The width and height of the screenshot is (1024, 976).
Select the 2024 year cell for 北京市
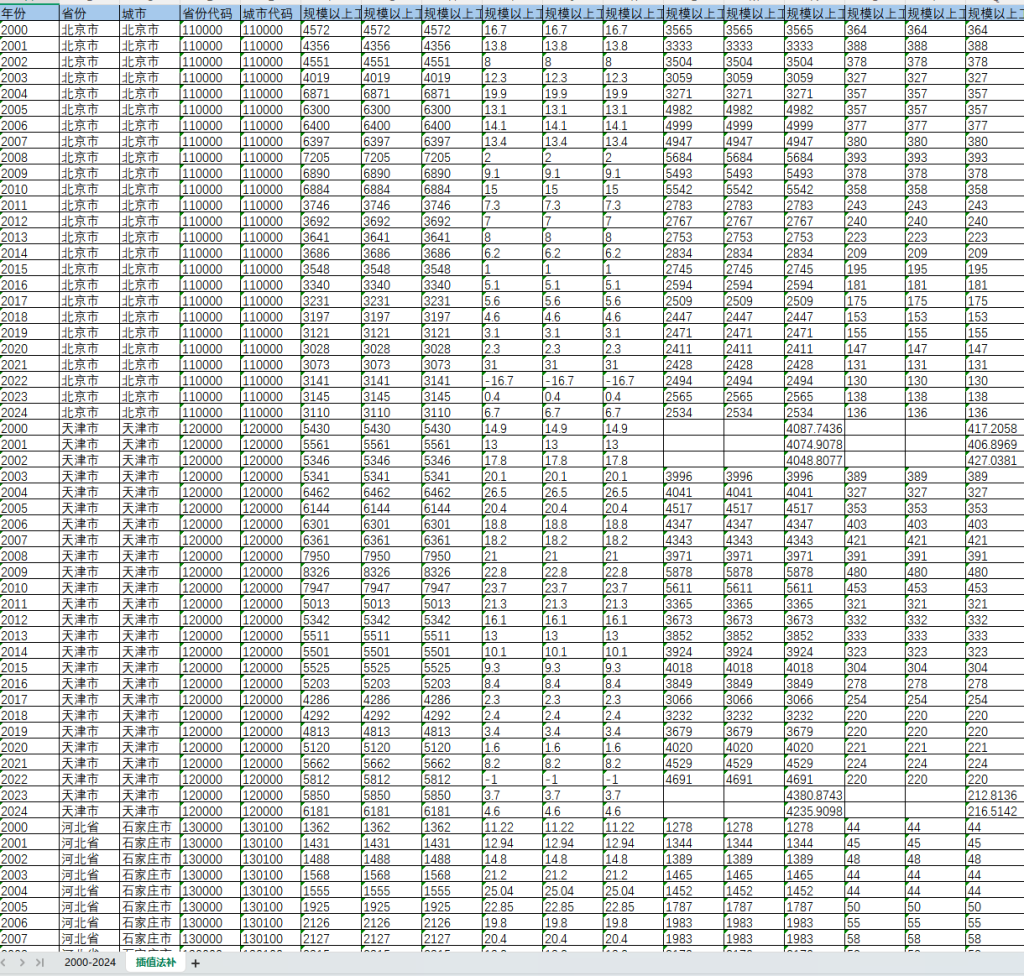(x=29, y=412)
